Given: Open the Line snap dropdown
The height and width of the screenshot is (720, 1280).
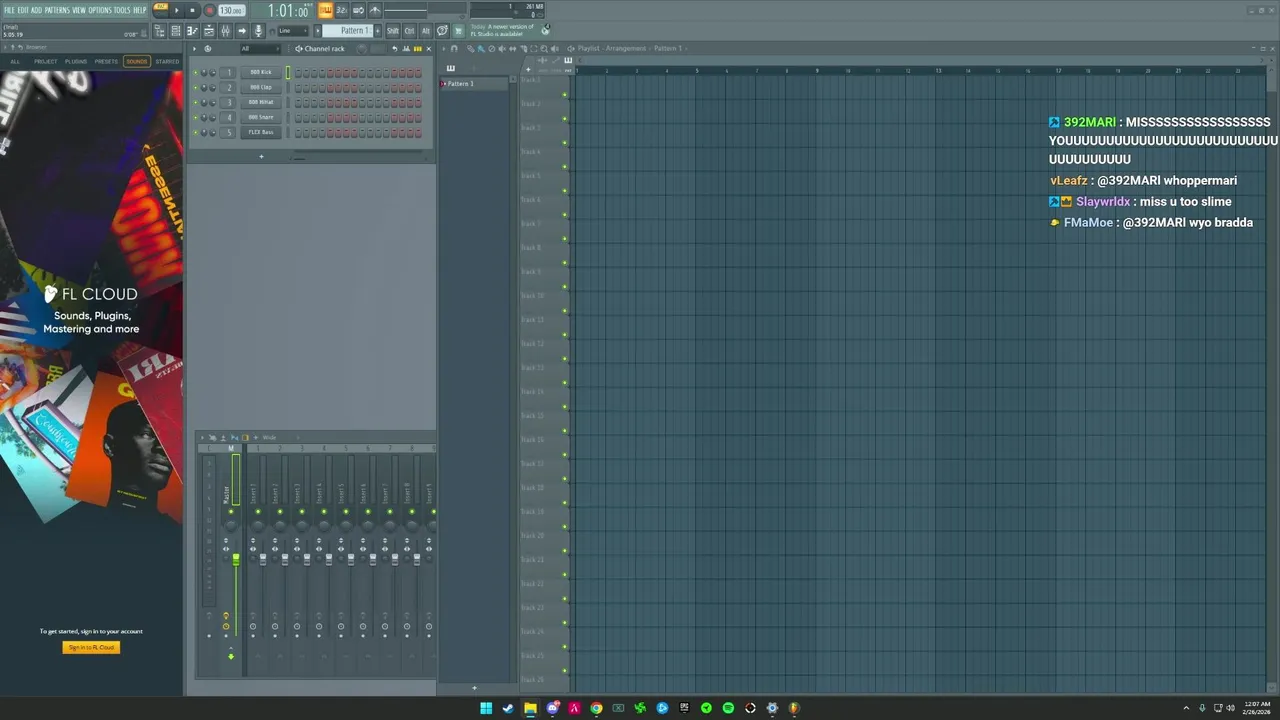Looking at the screenshot, I should (293, 31).
